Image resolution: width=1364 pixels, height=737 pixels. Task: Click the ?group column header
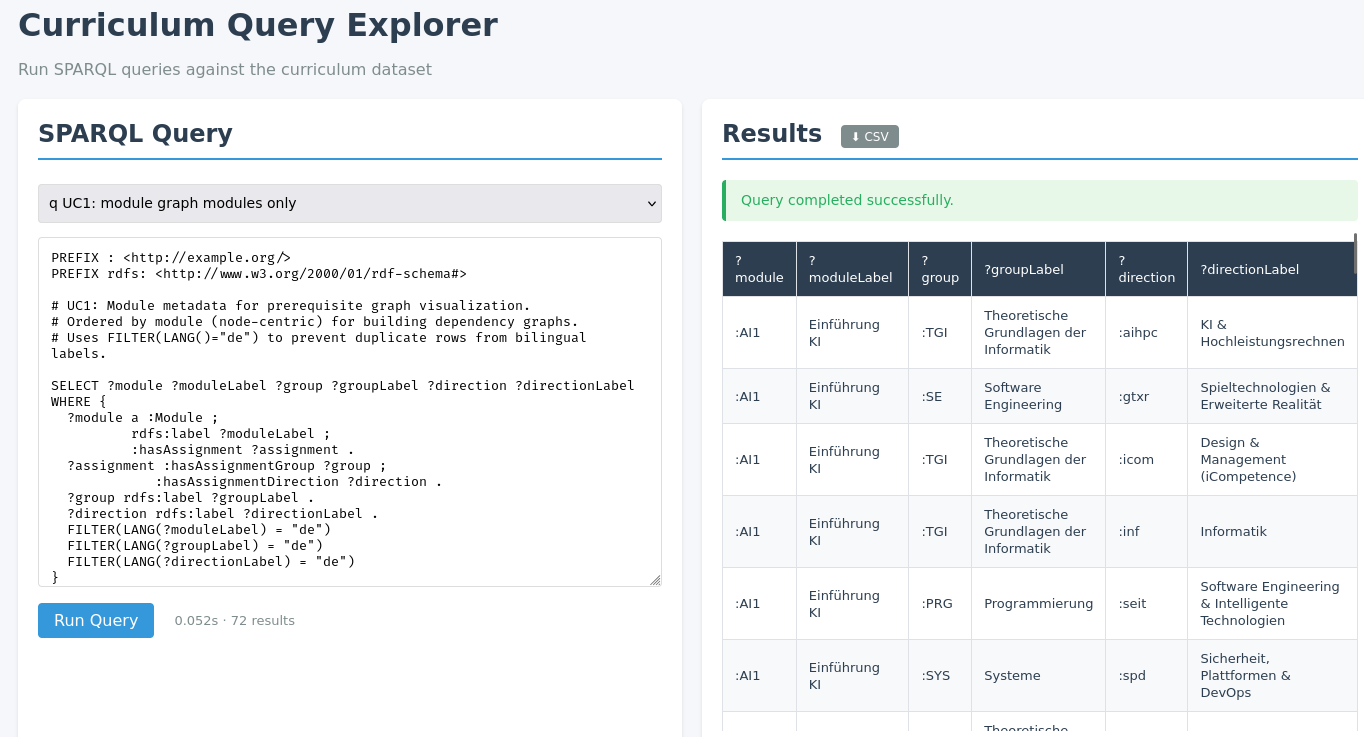940,269
